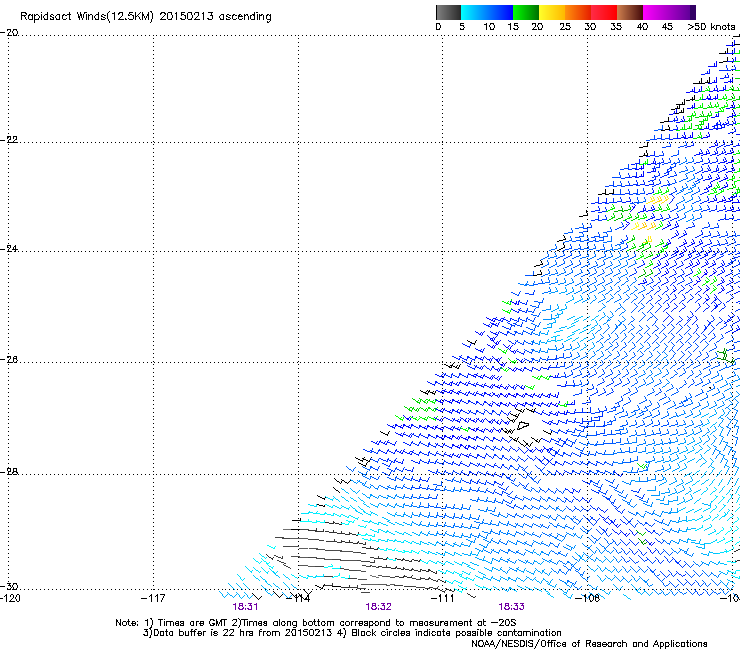Click the '-111' longitude axis label
740x650 pixels.
click(x=443, y=598)
